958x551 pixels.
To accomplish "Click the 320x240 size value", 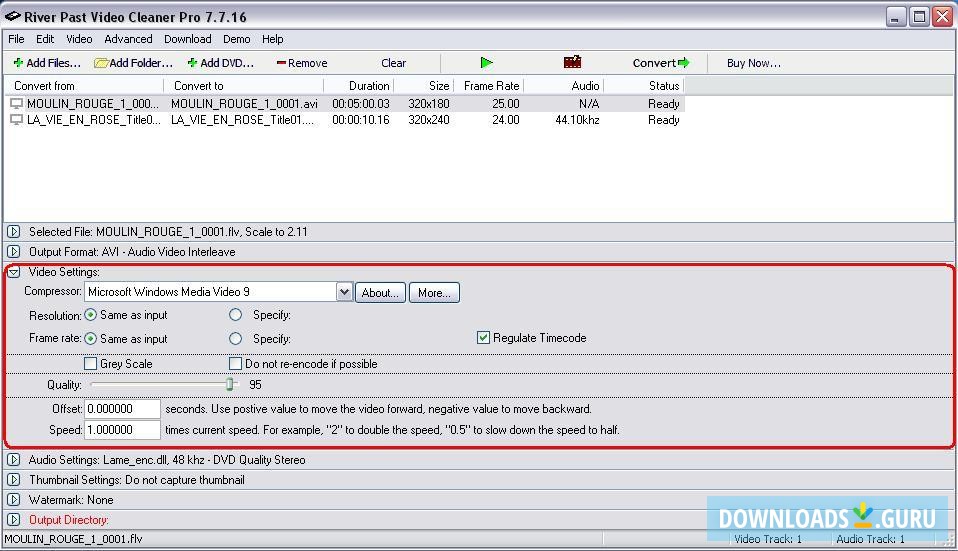I will [x=429, y=120].
